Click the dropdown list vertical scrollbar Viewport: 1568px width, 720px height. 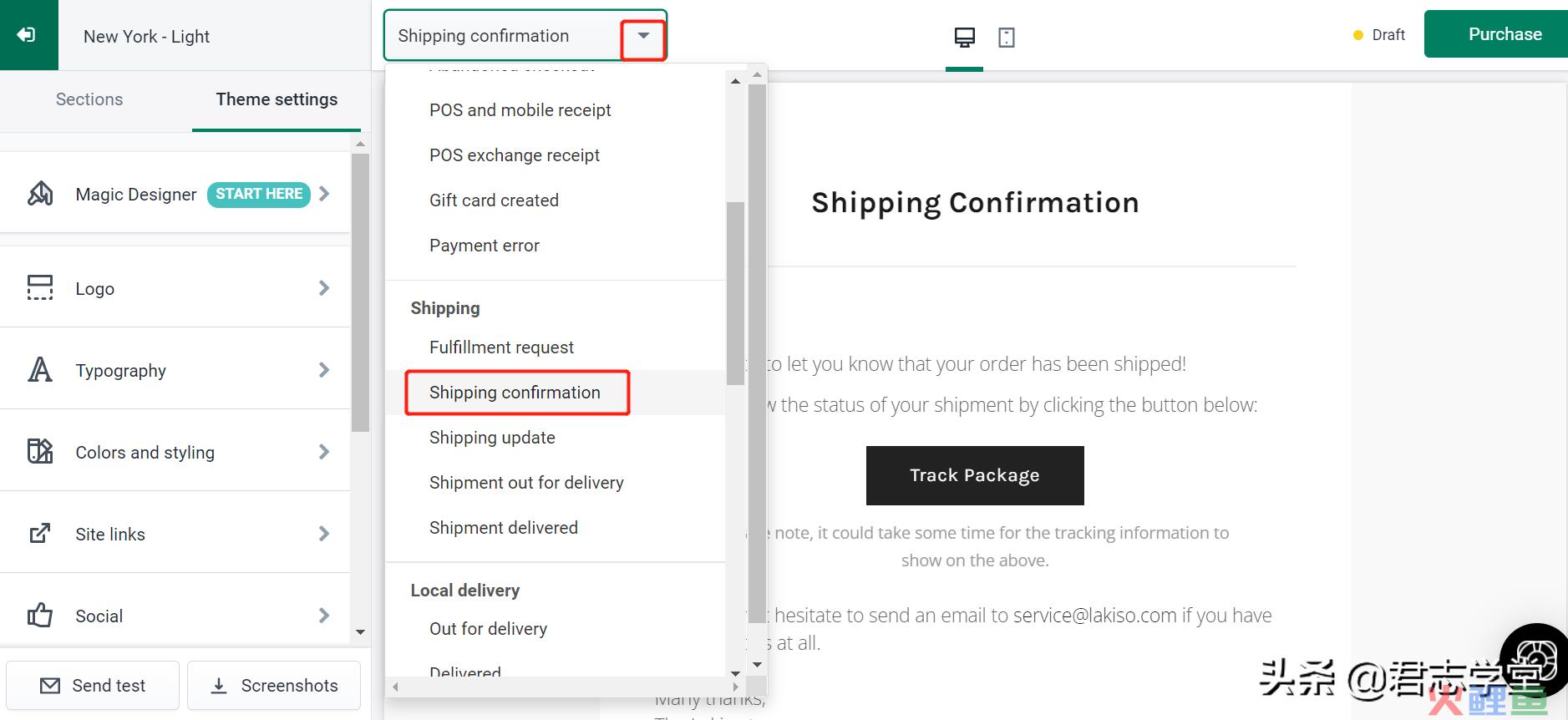point(735,293)
